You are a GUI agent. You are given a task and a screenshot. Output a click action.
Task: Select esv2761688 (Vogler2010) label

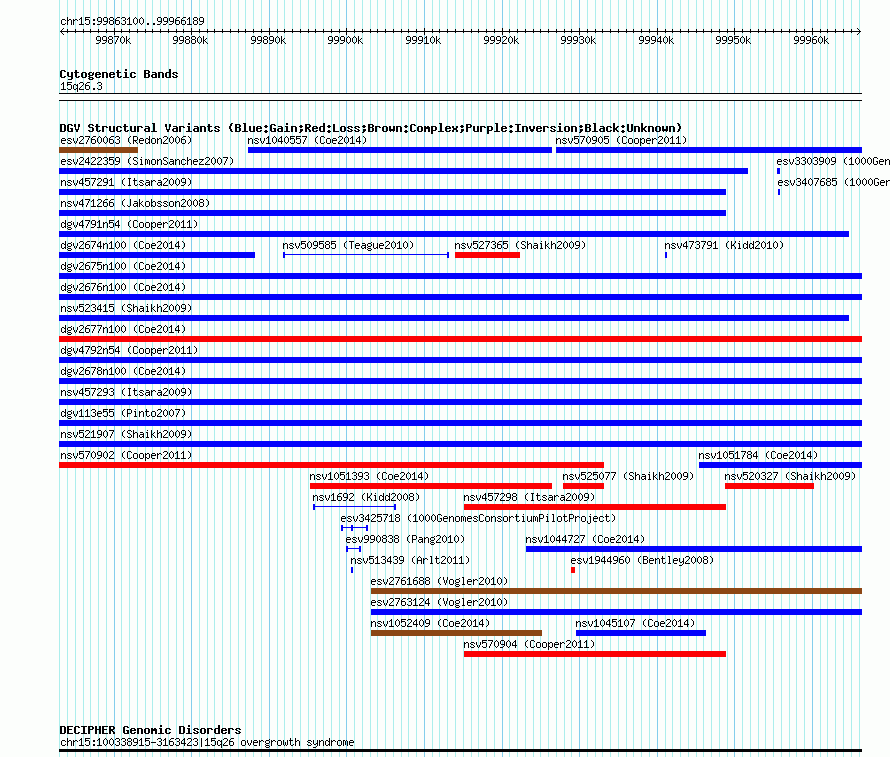click(439, 581)
